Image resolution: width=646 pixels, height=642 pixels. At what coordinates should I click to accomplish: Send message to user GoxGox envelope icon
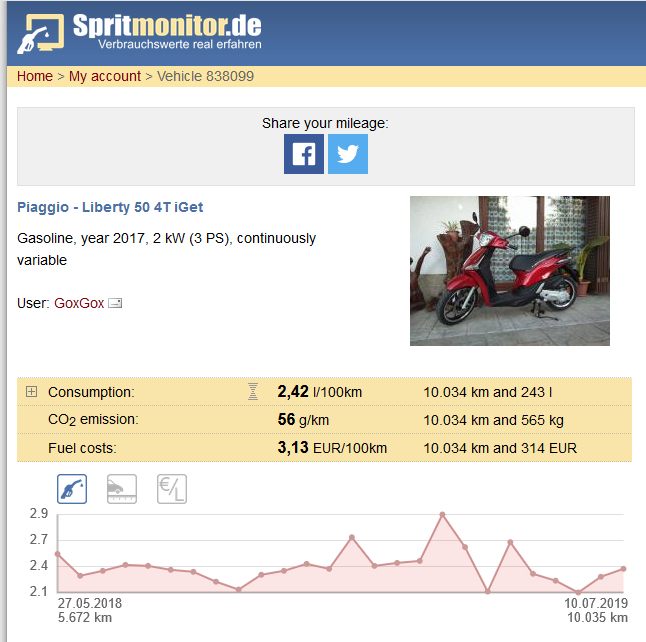click(115, 303)
